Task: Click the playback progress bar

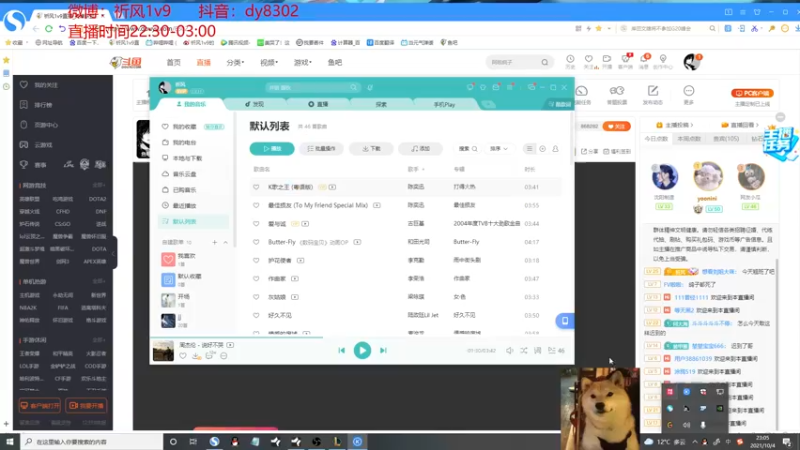Action: point(362,337)
